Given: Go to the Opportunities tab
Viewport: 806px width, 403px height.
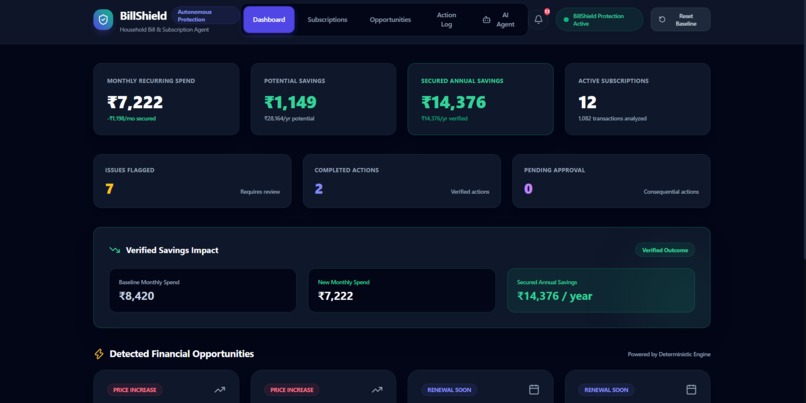Looking at the screenshot, I should coord(390,20).
